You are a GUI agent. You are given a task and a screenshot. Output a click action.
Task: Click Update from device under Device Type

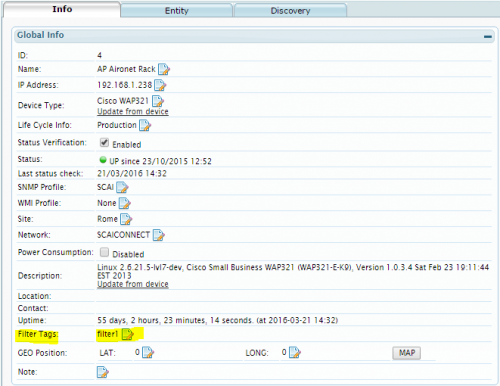point(133,111)
